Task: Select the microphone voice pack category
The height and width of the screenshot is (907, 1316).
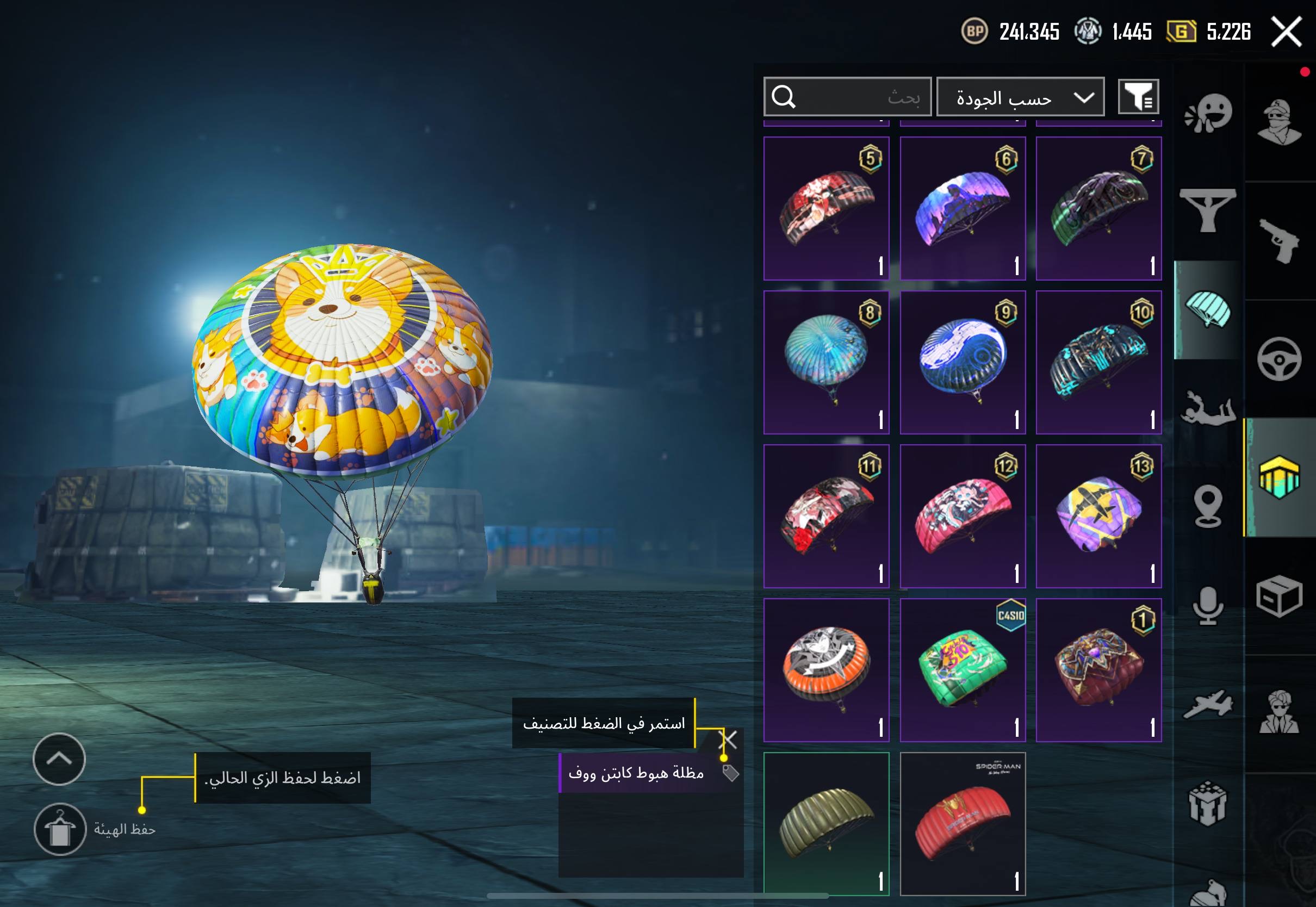Action: (1208, 606)
